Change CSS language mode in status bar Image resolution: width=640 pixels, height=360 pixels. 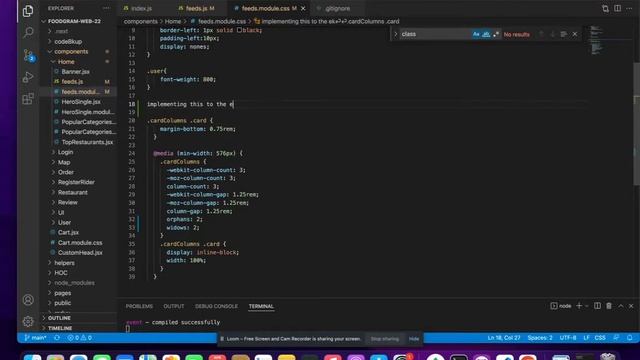600,338
